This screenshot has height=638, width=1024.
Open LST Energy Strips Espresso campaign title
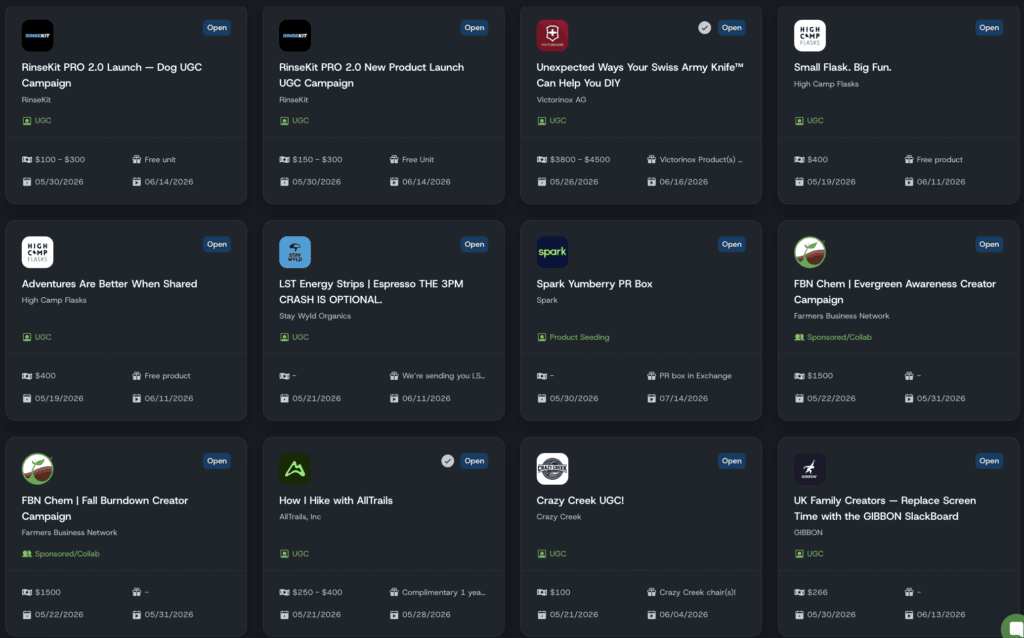pyautogui.click(x=371, y=292)
